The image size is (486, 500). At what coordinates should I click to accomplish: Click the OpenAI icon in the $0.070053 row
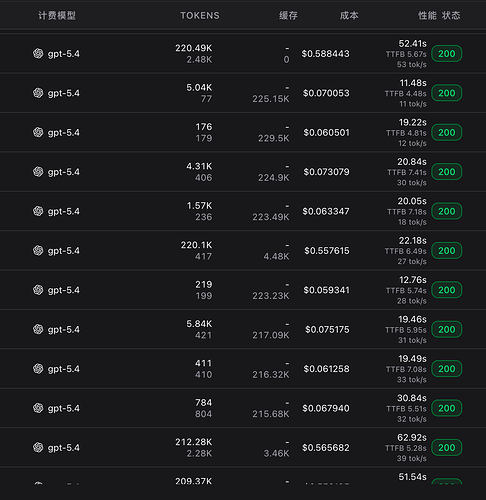pyautogui.click(x=38, y=93)
